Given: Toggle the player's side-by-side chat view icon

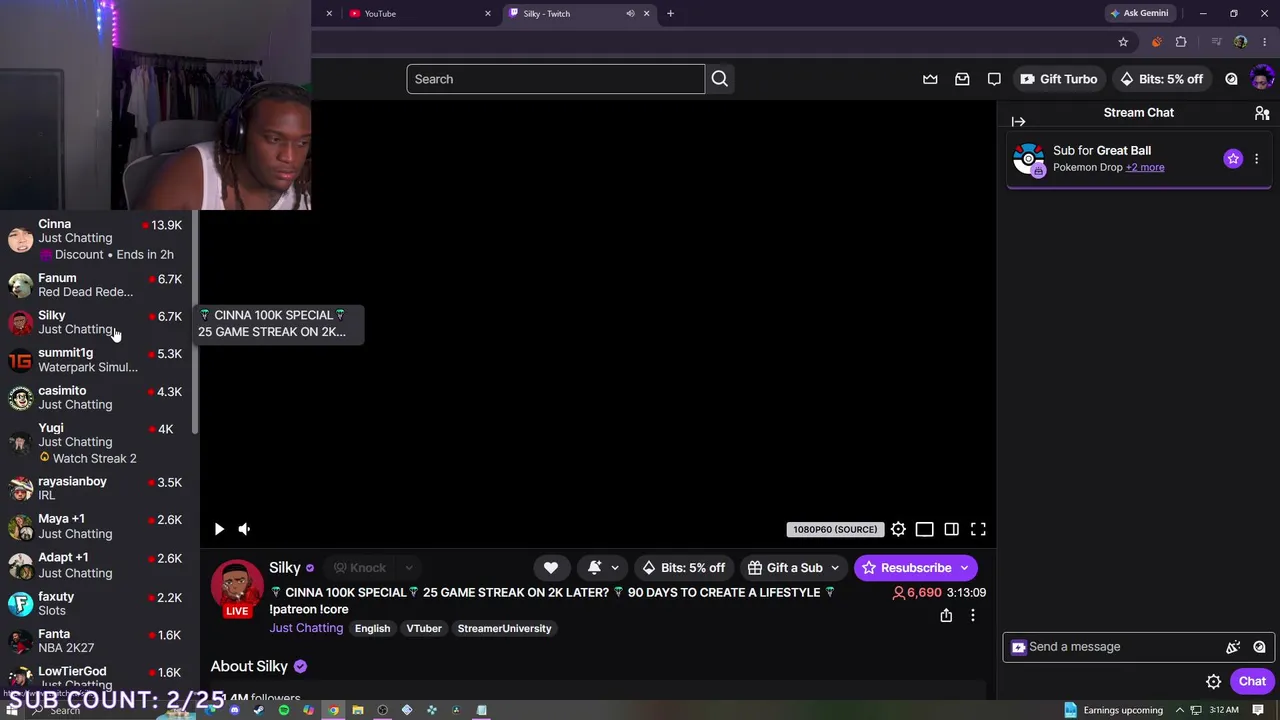Looking at the screenshot, I should point(951,529).
